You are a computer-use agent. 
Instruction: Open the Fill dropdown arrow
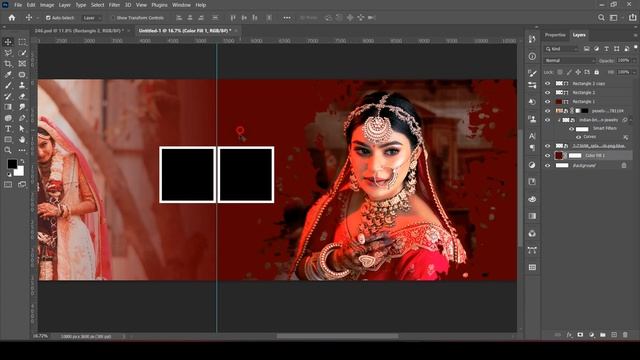point(634,72)
